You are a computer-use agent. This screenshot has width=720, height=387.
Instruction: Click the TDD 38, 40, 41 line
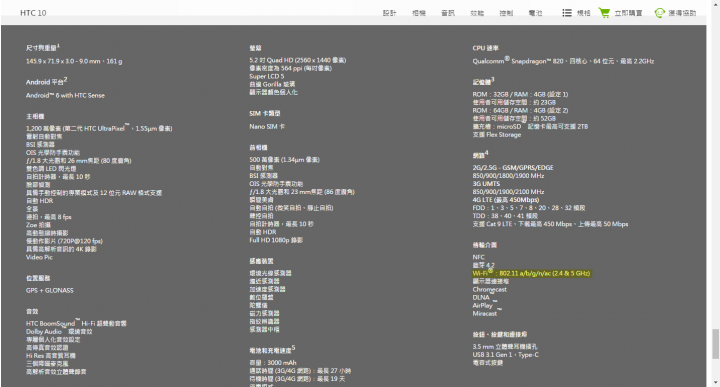[x=505, y=216]
